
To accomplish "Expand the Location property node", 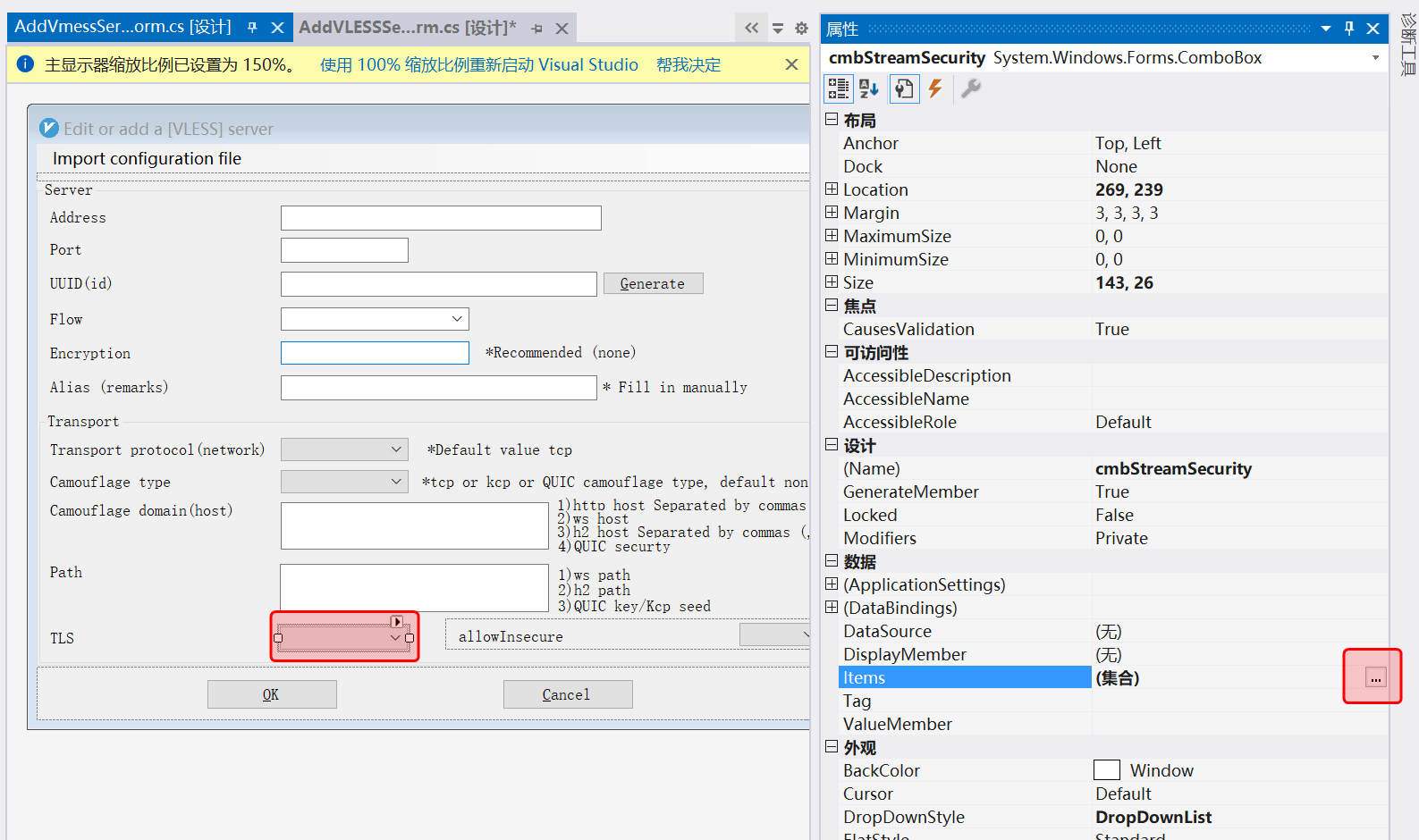I will 832,189.
